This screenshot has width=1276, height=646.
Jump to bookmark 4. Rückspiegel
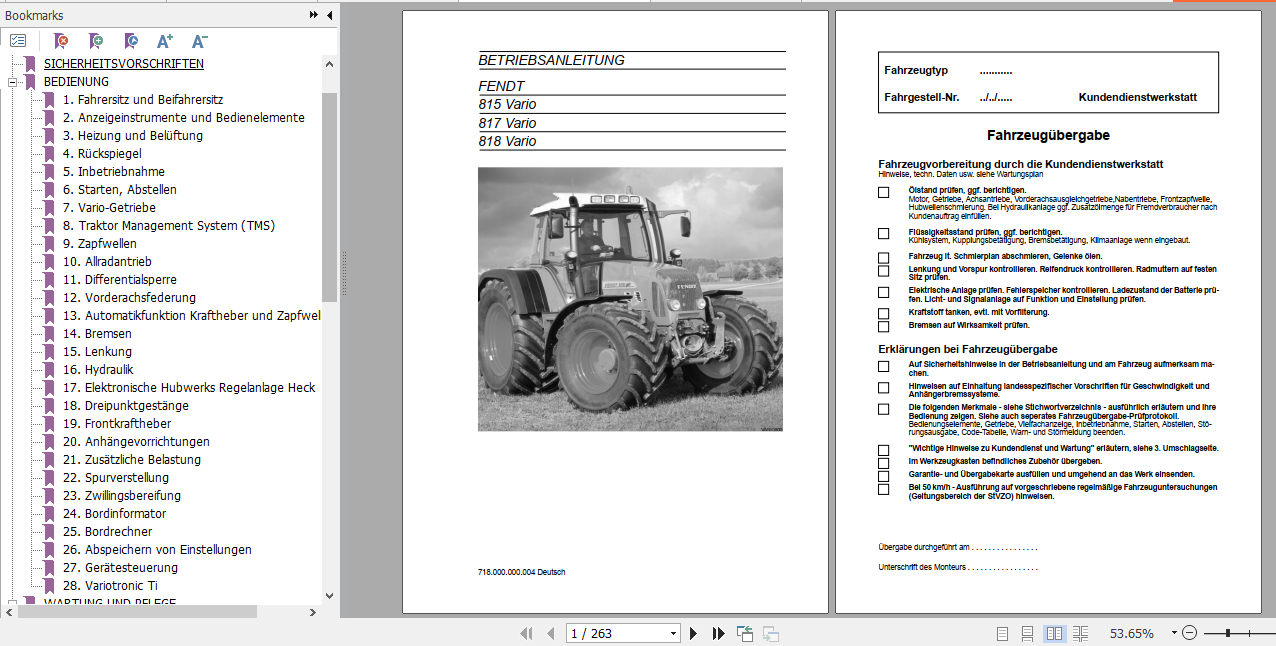coord(102,153)
